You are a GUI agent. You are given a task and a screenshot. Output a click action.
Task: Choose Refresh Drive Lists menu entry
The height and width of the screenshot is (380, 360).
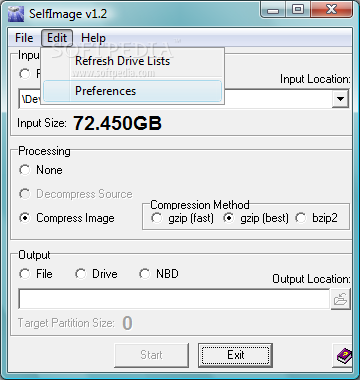click(x=133, y=61)
